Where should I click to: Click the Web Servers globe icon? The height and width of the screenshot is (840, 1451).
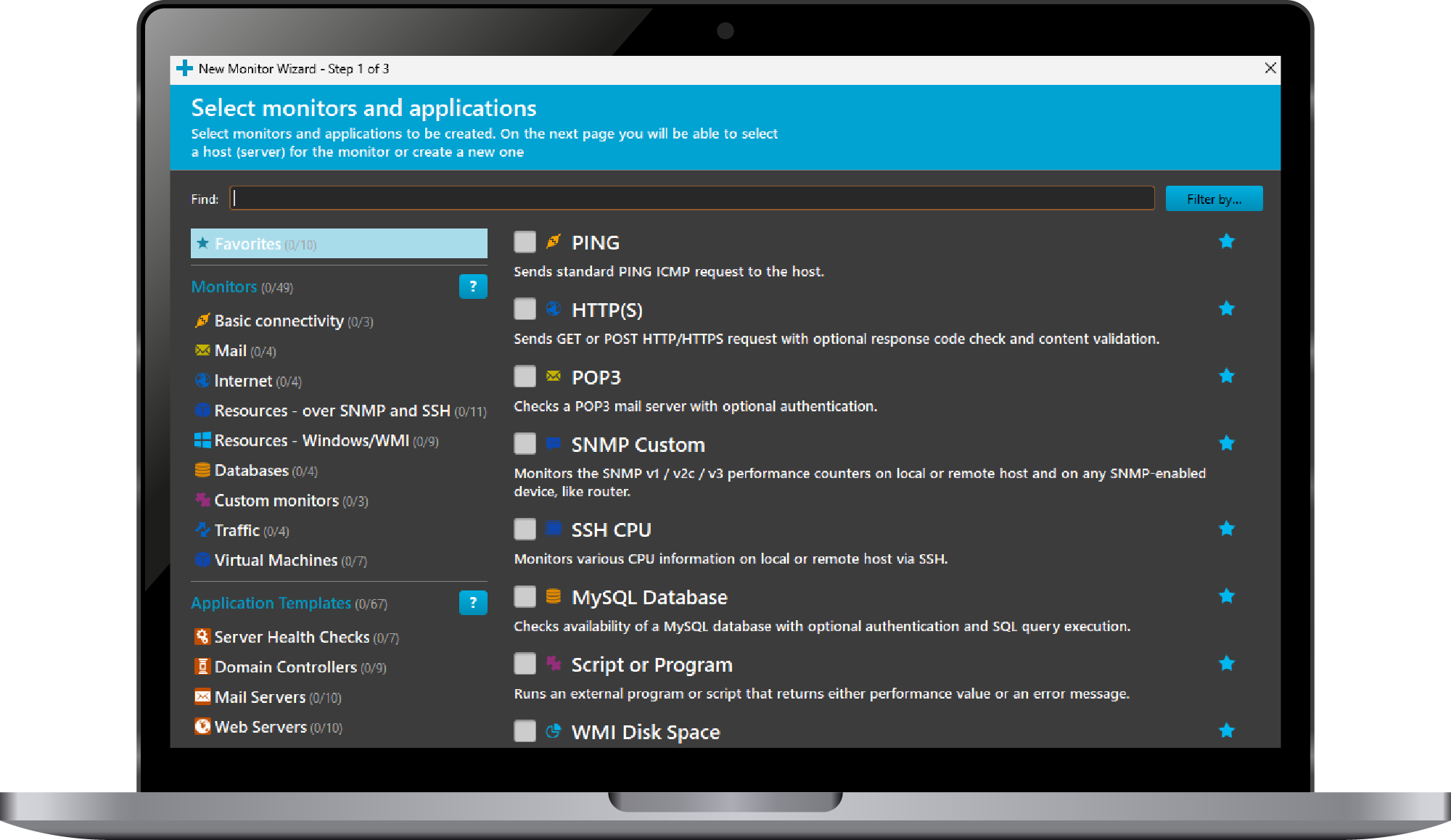click(202, 726)
